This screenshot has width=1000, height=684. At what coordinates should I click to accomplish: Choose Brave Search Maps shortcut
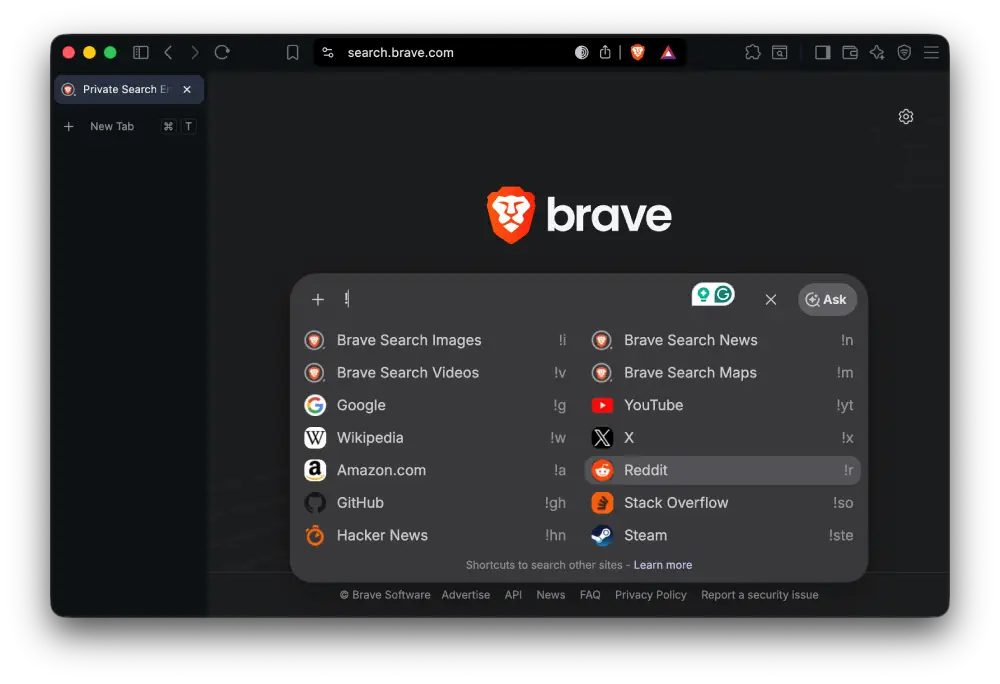click(x=722, y=373)
